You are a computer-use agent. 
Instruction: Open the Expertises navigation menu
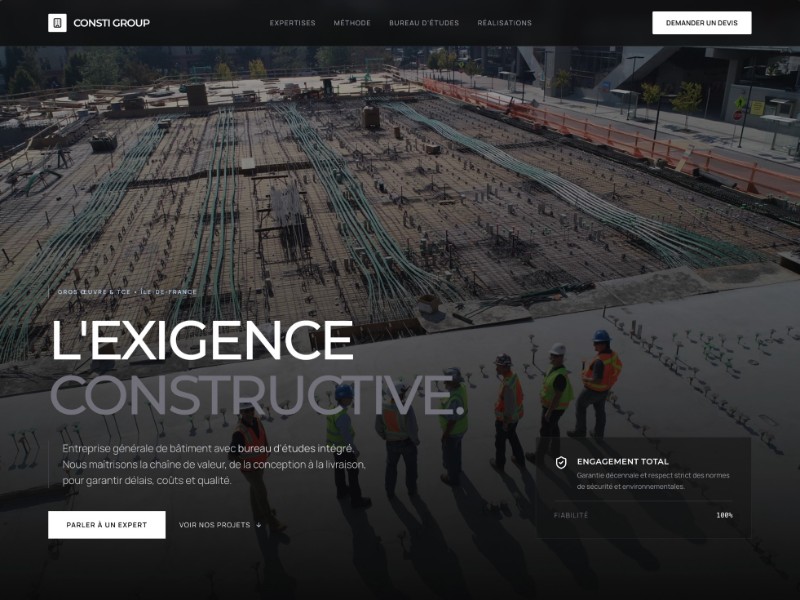[291, 22]
